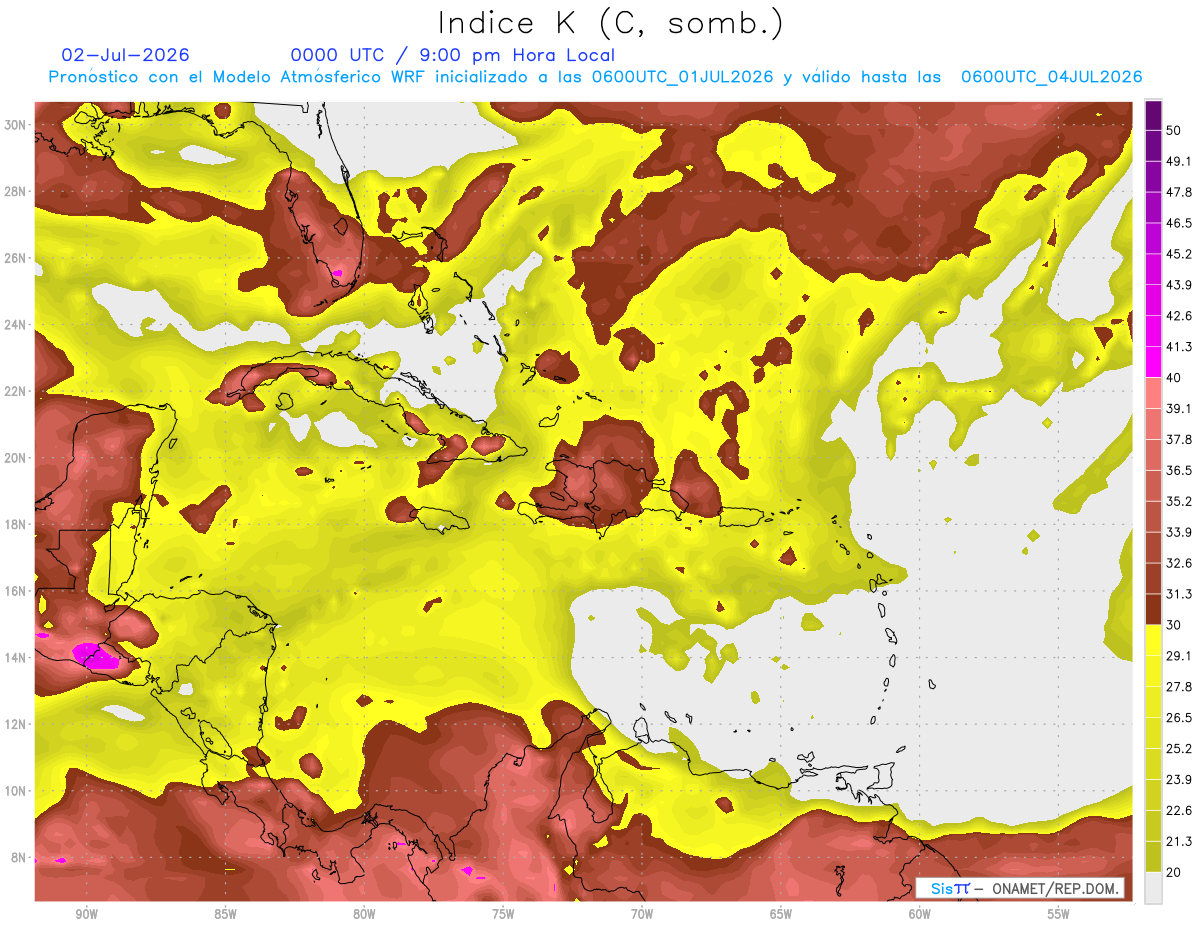Click the longitude axis label "60W"
The image size is (1200, 927).
(920, 914)
